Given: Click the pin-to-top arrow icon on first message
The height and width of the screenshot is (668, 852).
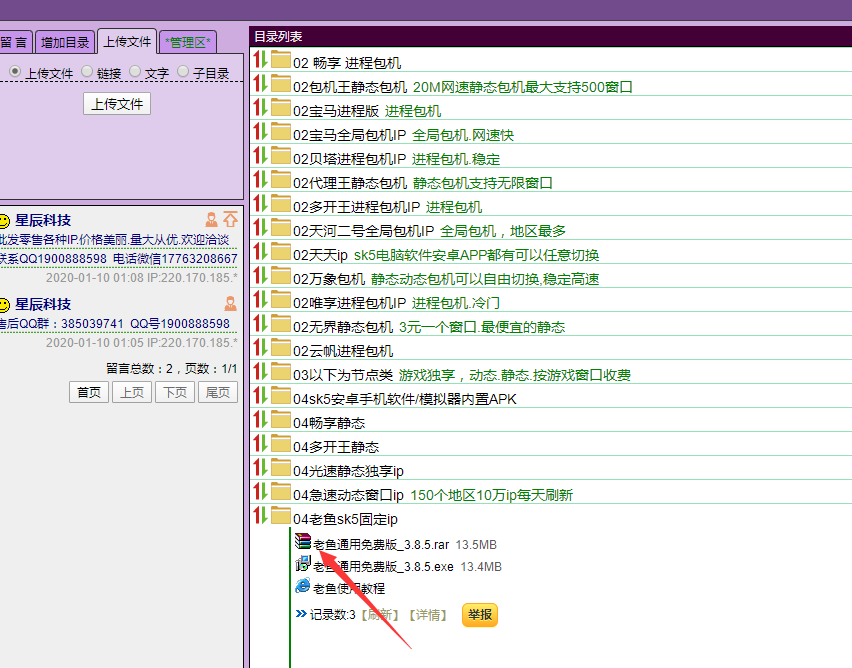Looking at the screenshot, I should point(231,219).
